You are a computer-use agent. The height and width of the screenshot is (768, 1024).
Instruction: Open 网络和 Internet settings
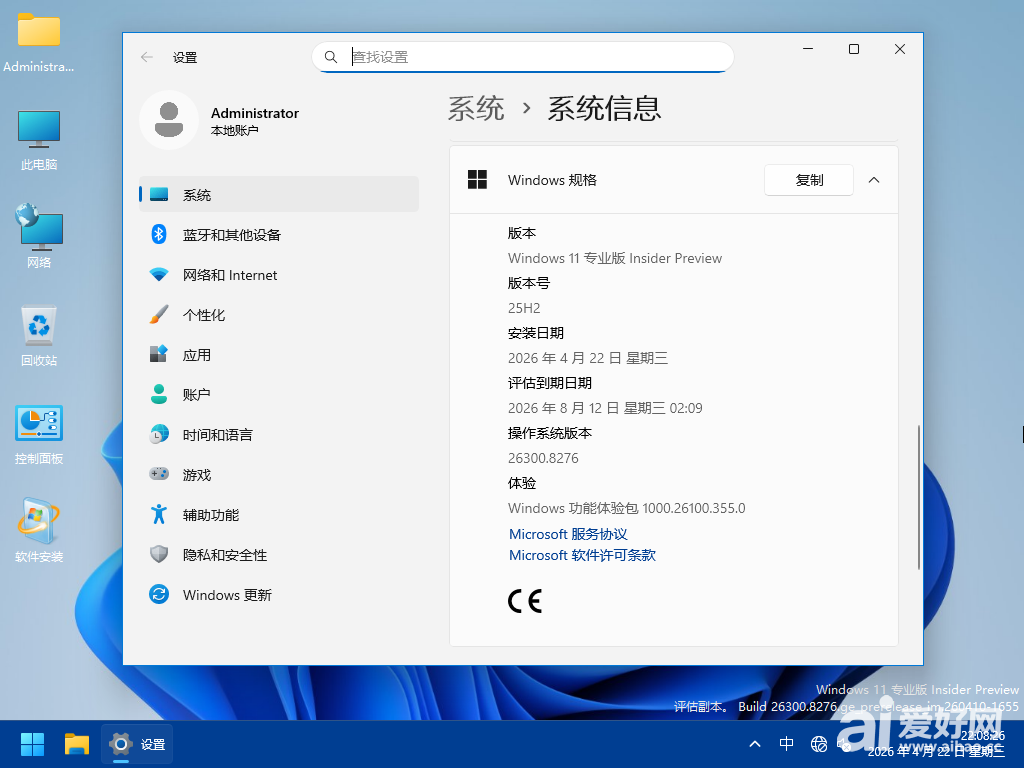click(279, 275)
